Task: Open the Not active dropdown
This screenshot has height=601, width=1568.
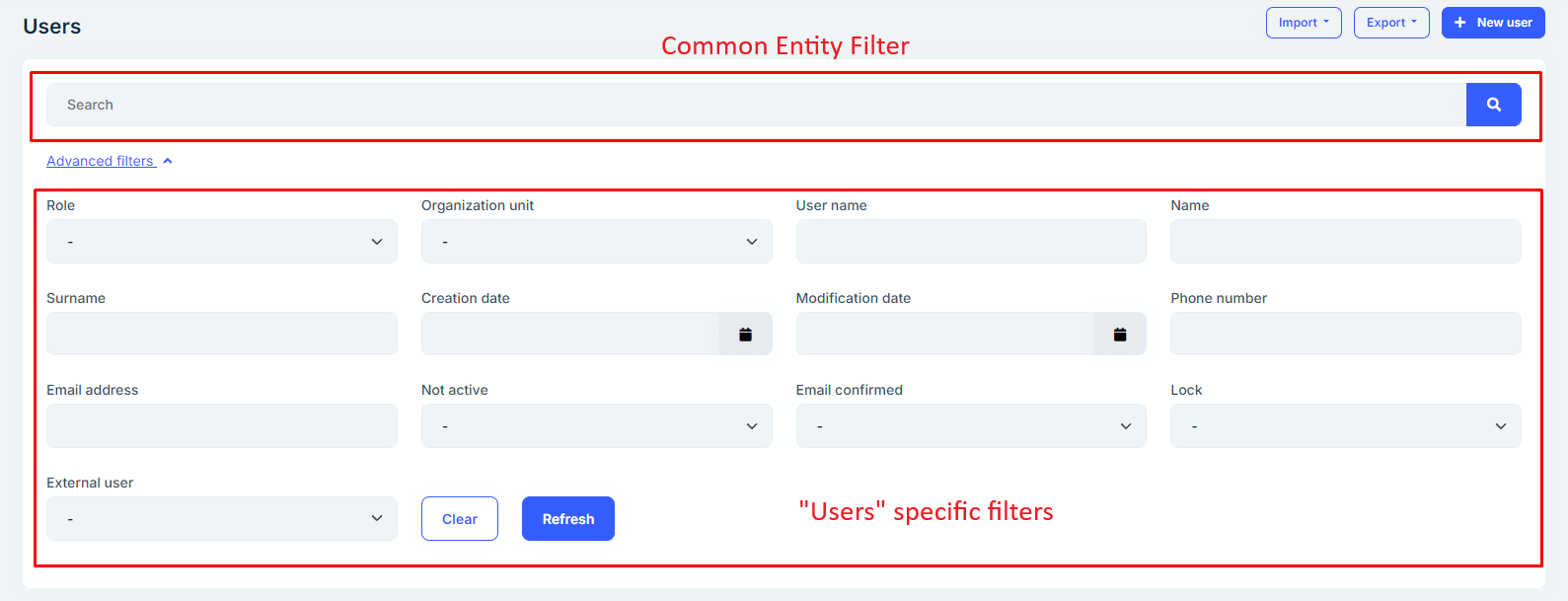Action: click(596, 425)
